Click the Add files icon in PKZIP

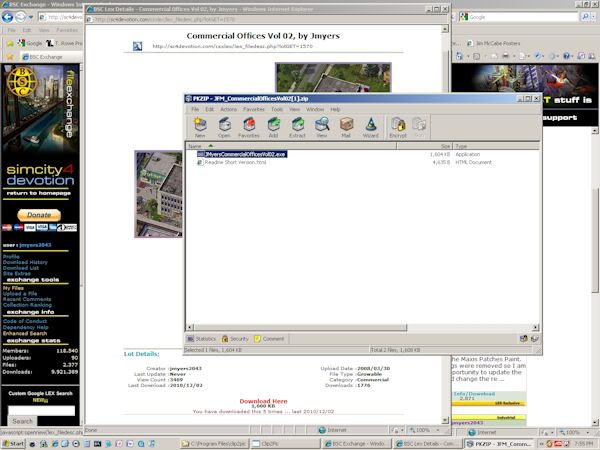click(273, 127)
